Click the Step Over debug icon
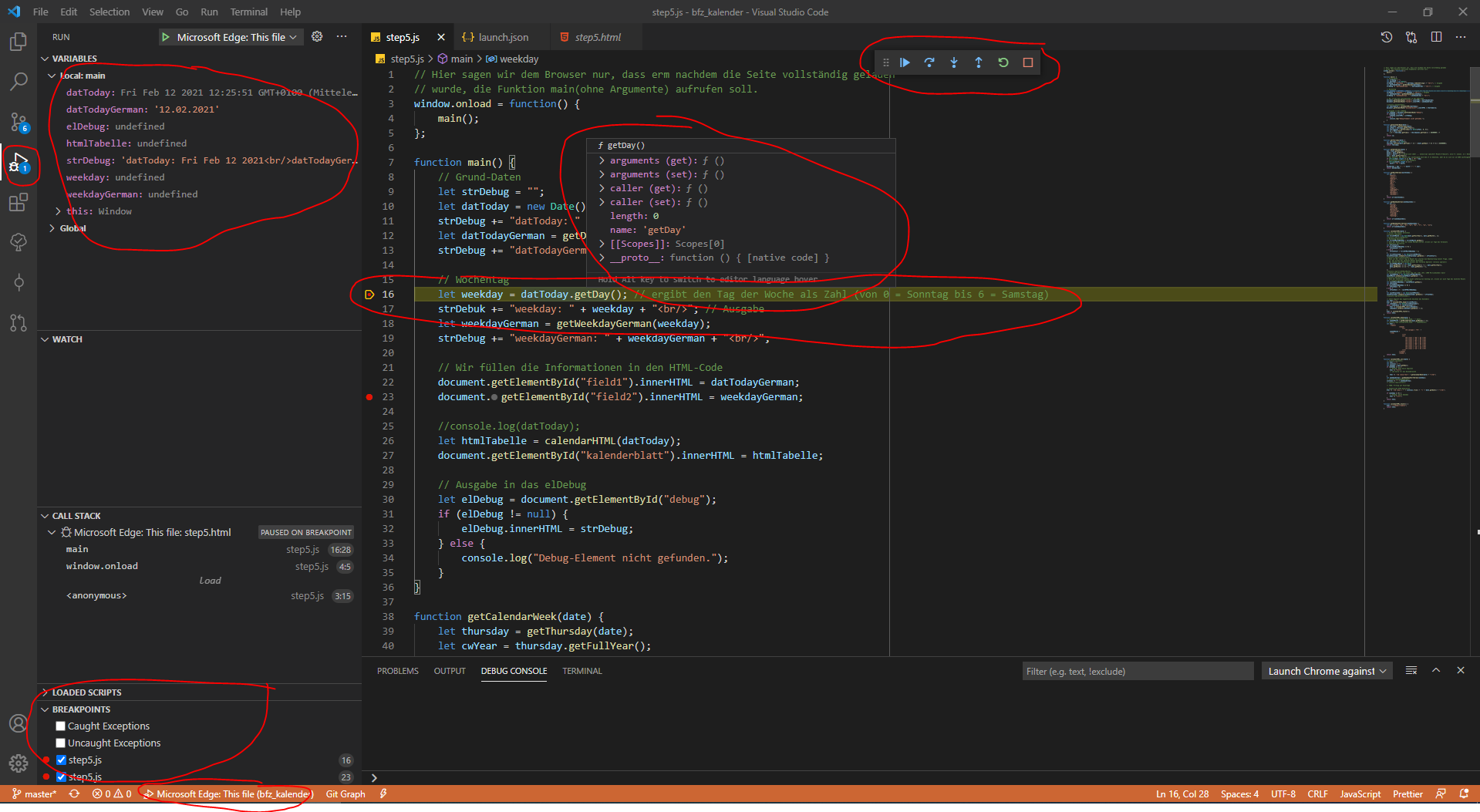1480x812 pixels. (x=929, y=62)
